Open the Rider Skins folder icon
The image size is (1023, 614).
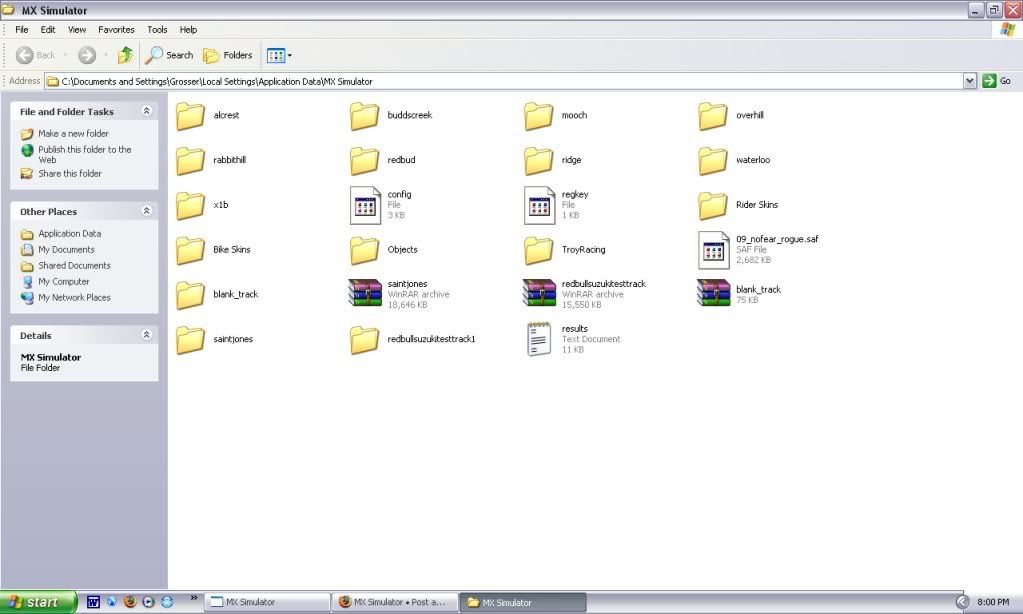713,206
